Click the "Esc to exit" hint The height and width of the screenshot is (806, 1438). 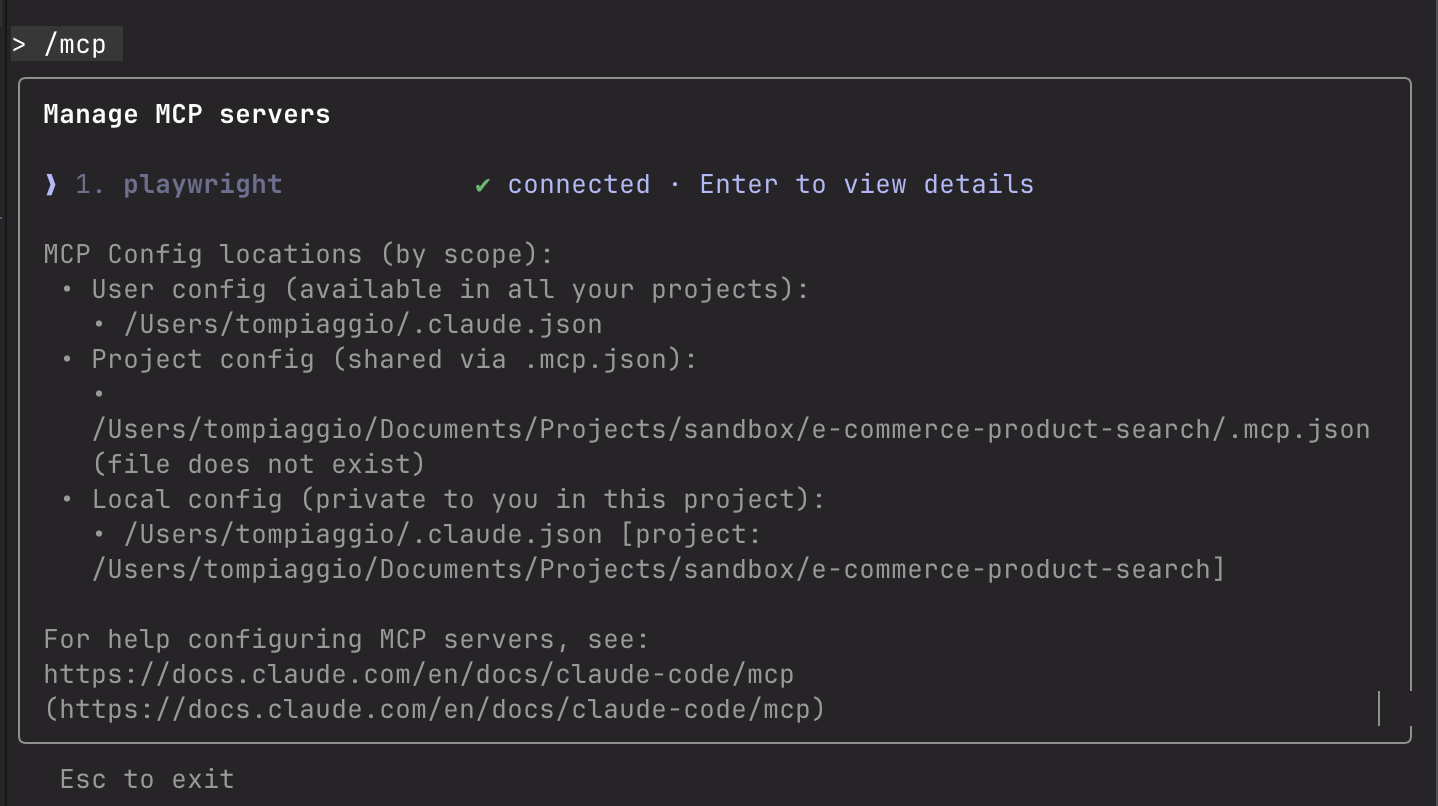pyautogui.click(x=147, y=780)
